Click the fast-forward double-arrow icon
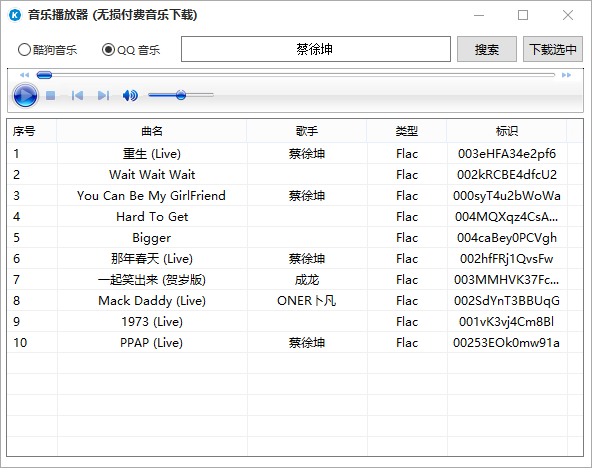 [566, 75]
